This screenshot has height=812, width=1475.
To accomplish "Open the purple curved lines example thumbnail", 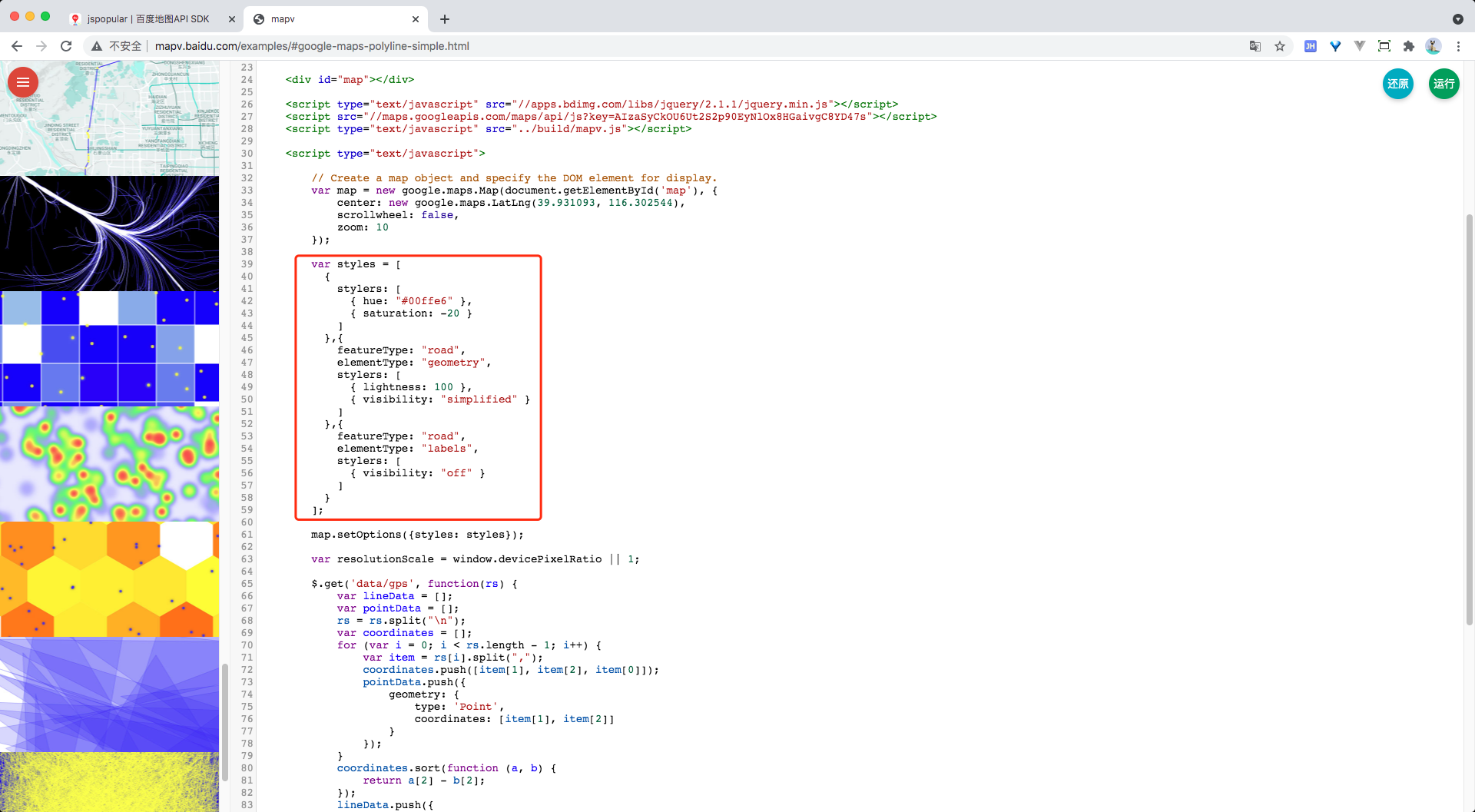I will (110, 234).
